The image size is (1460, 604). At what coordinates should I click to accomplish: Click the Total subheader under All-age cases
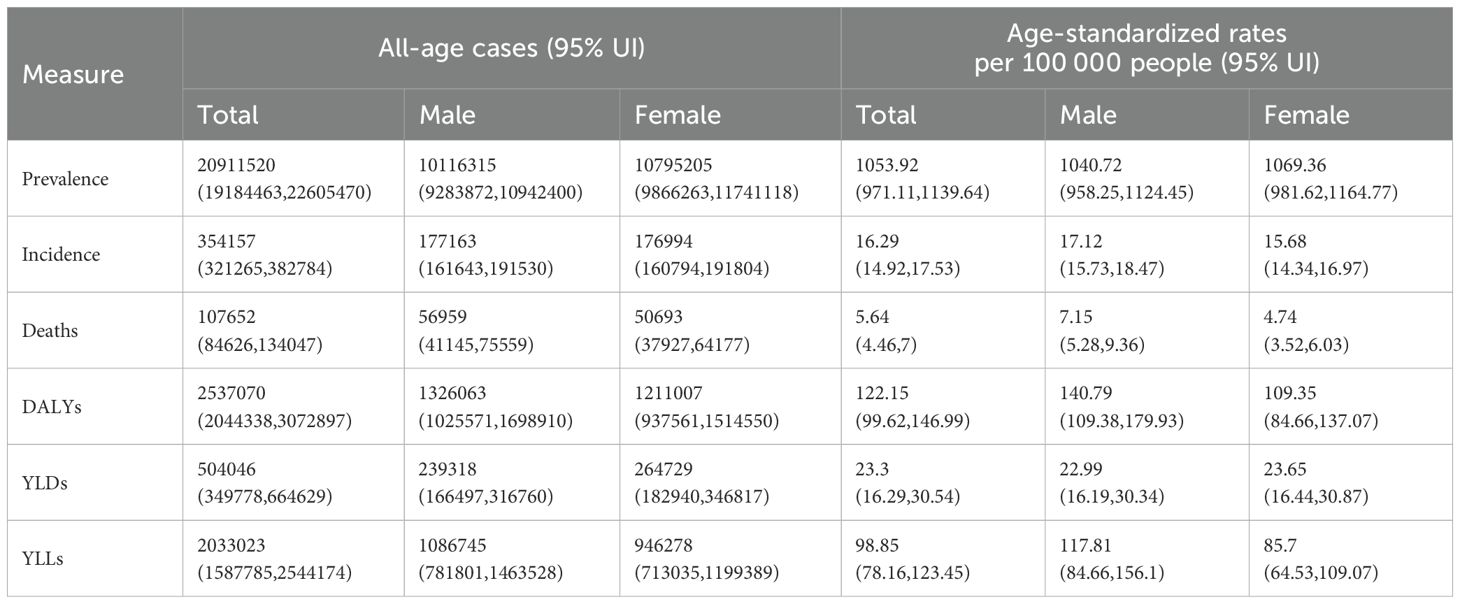[228, 114]
